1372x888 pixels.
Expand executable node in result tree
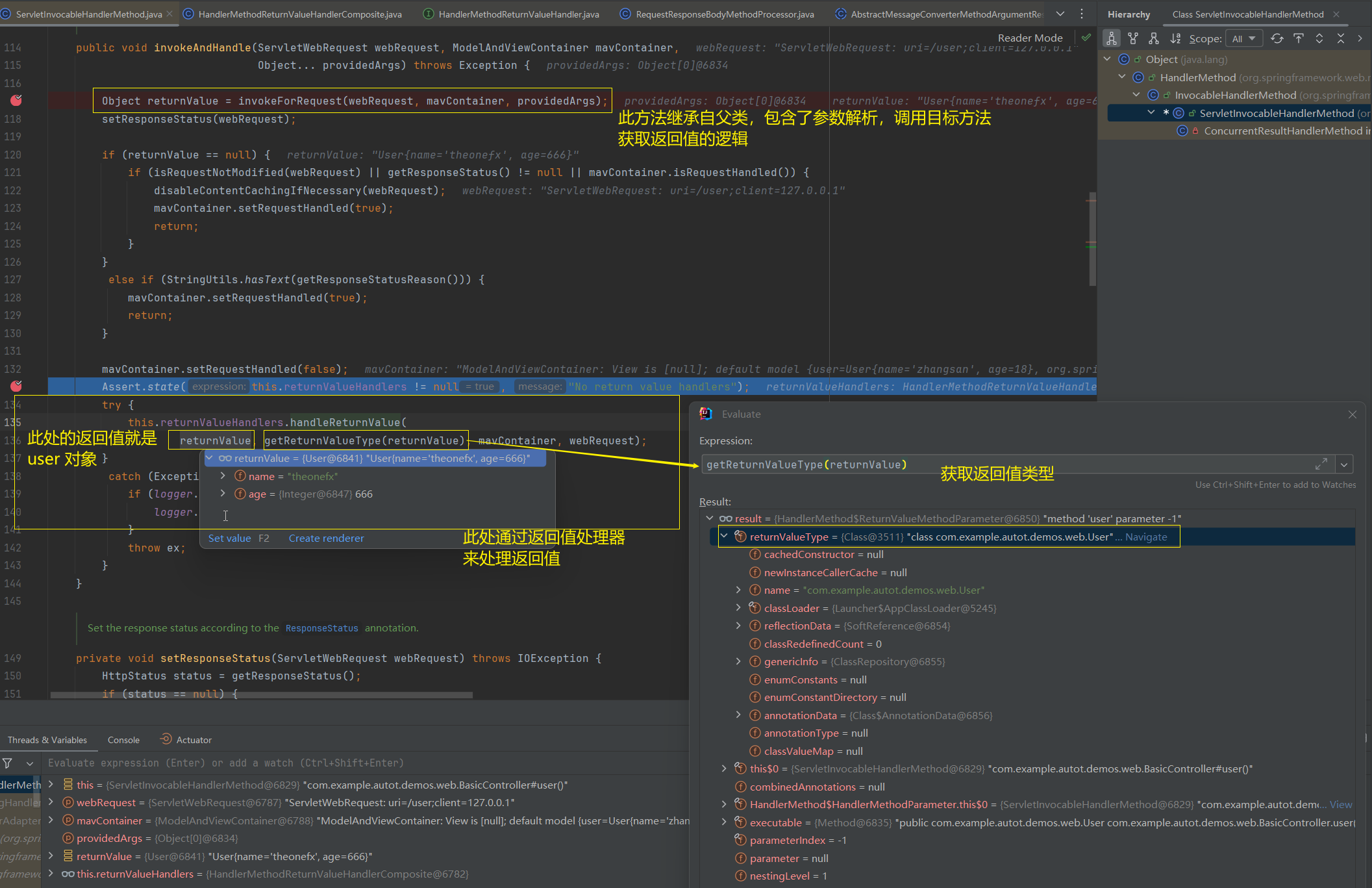pyautogui.click(x=724, y=822)
